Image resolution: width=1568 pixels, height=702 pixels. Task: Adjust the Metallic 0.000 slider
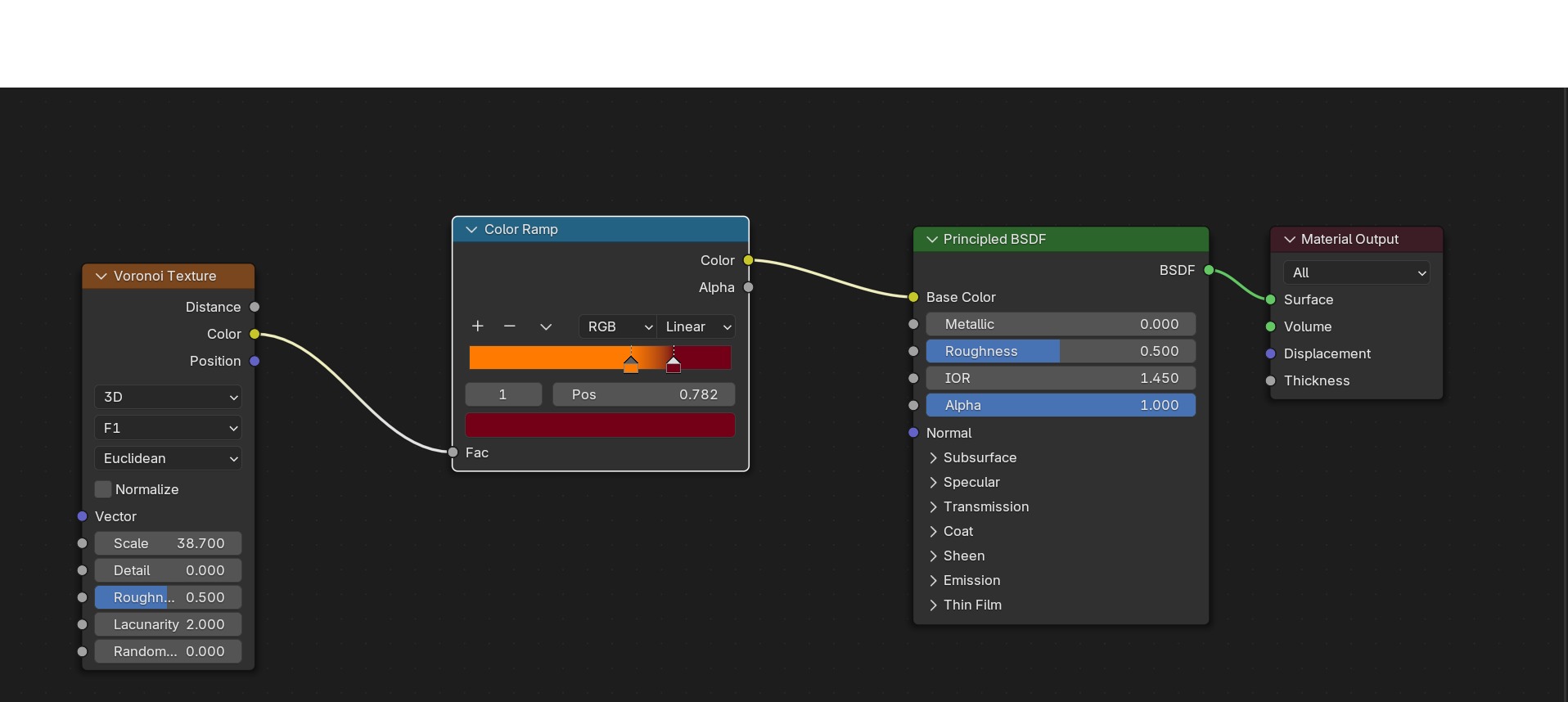coord(1061,324)
